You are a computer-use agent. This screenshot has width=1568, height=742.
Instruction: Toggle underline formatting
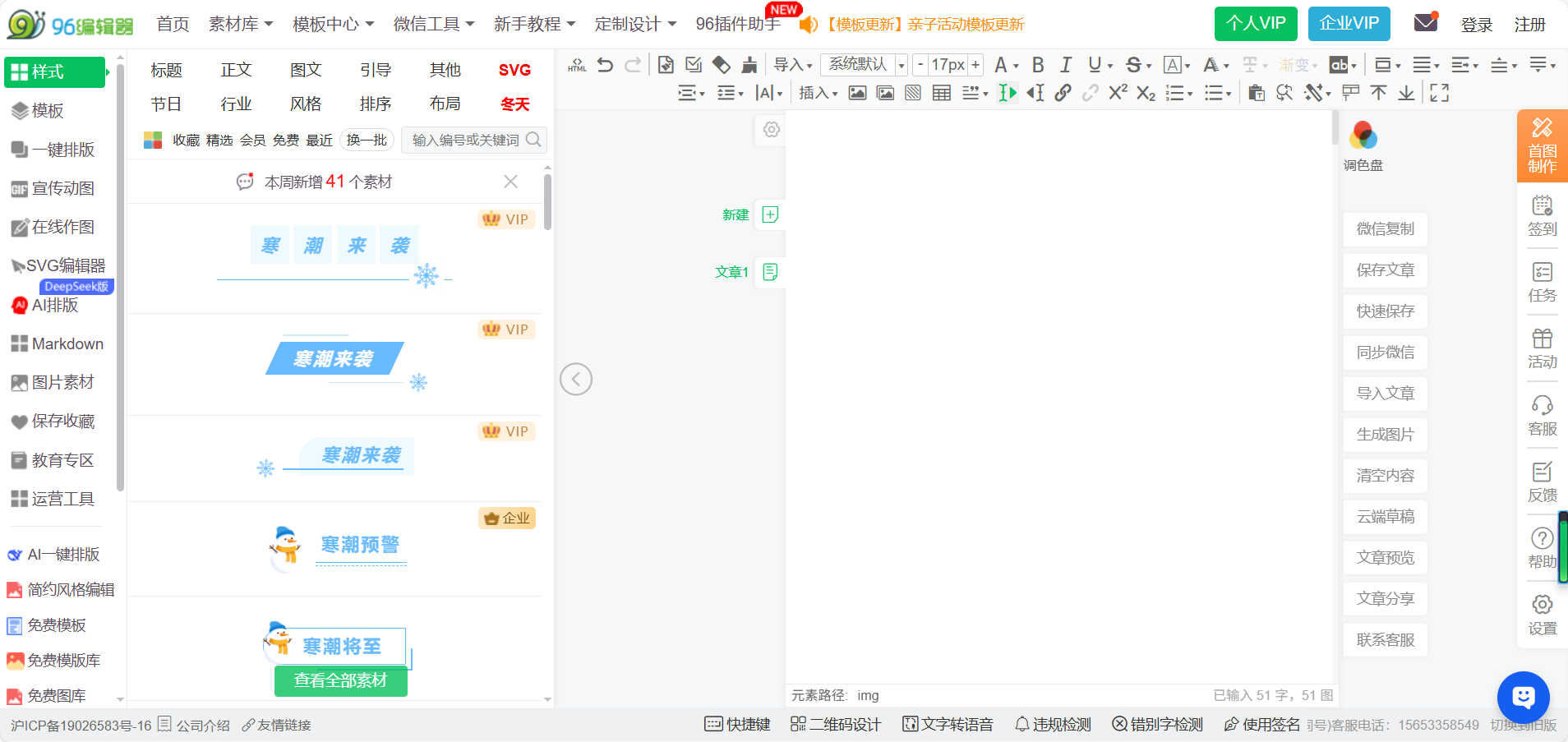click(x=1095, y=64)
